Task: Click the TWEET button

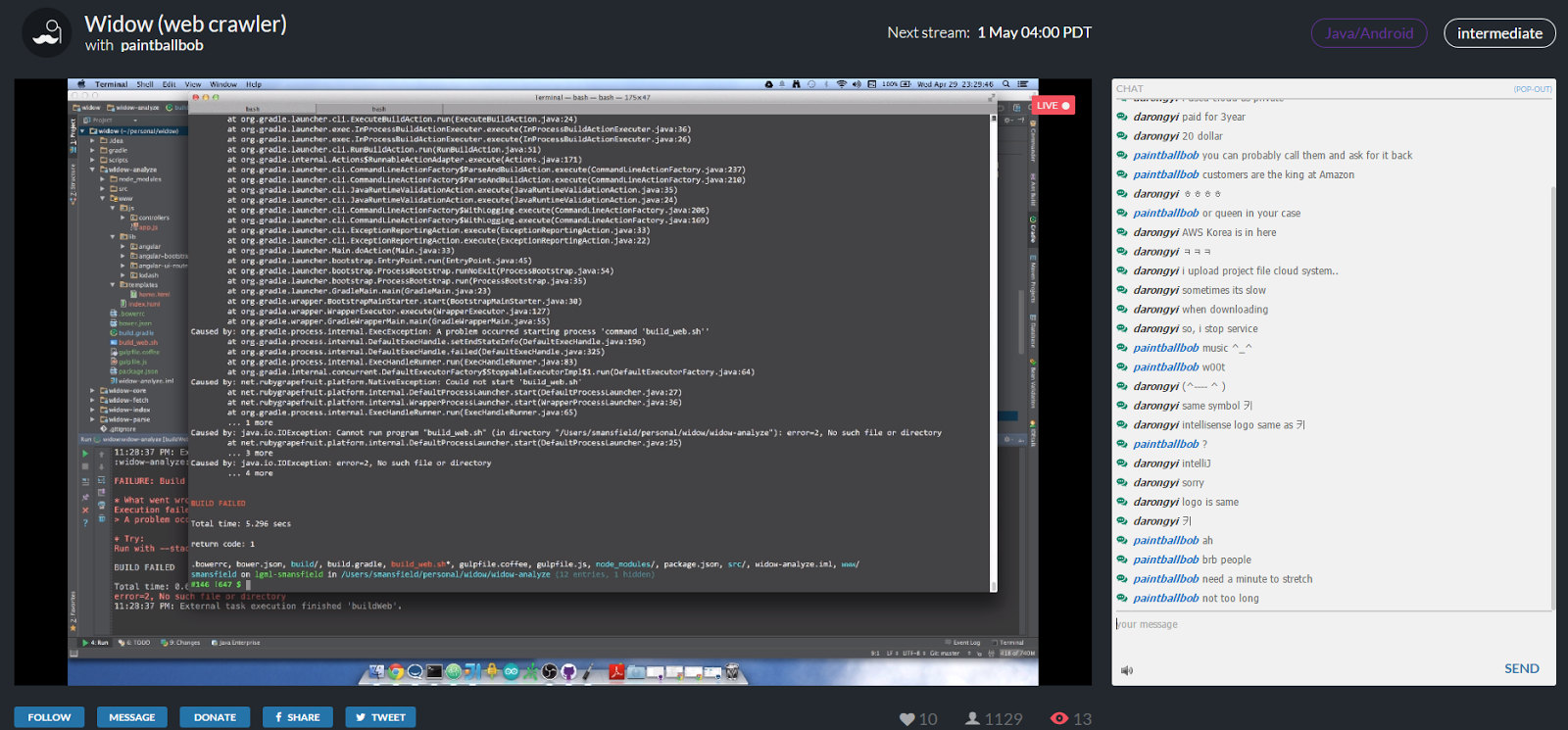Action: point(380,717)
